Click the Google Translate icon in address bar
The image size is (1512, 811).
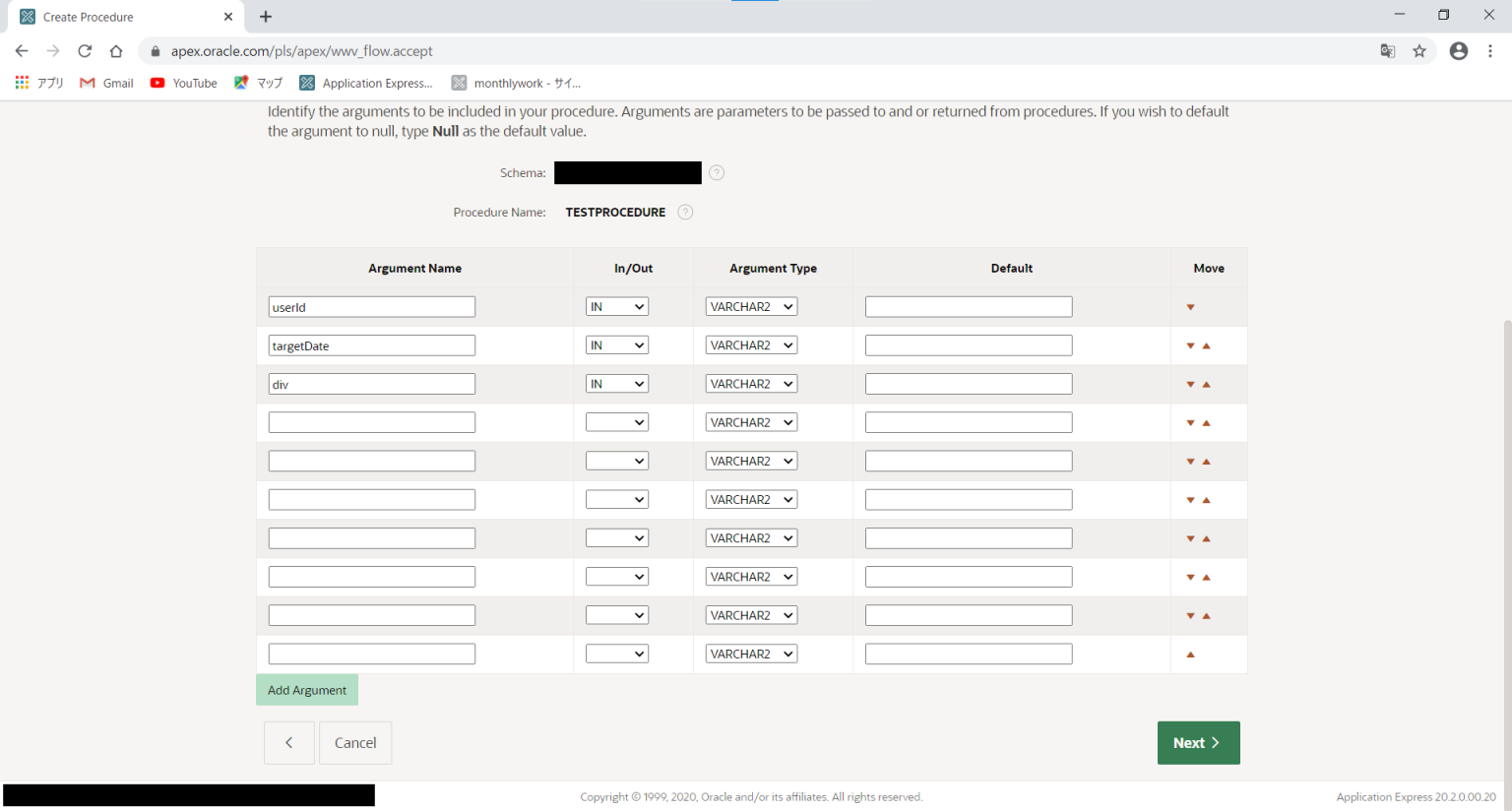(x=1387, y=51)
